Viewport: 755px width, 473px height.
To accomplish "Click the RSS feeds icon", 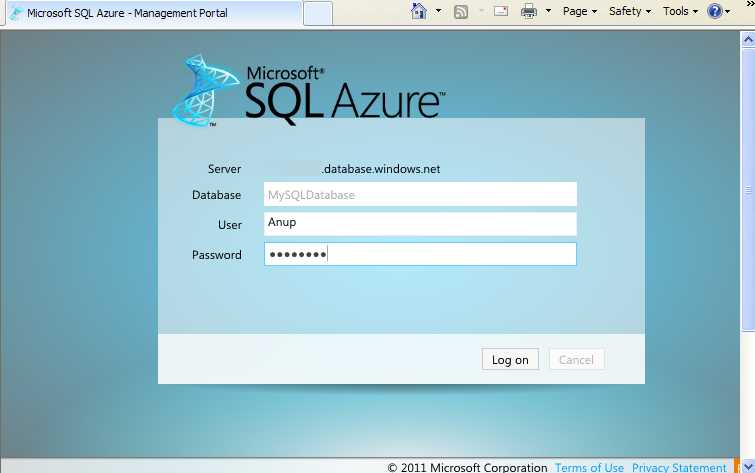I will coord(461,11).
